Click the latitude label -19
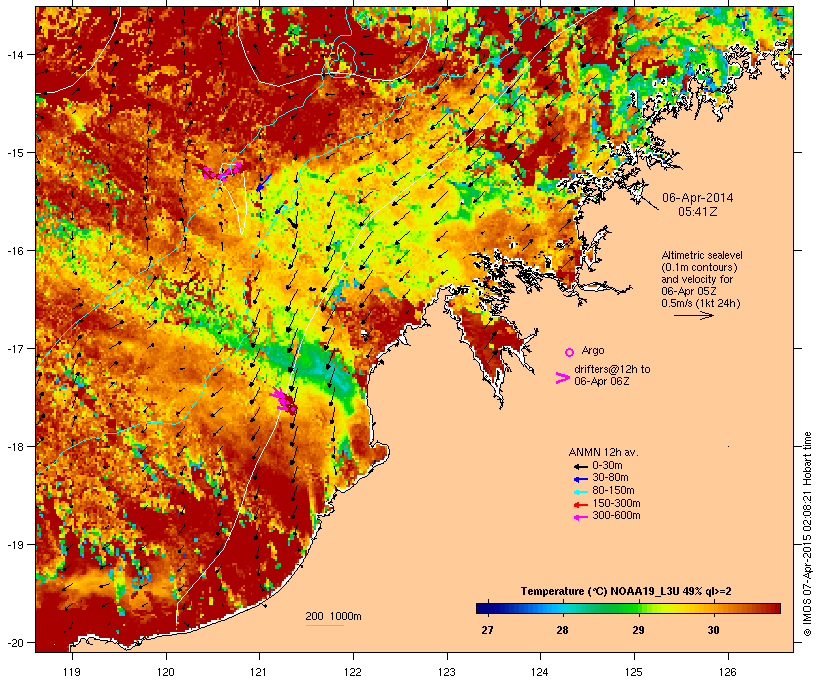 pos(15,545)
